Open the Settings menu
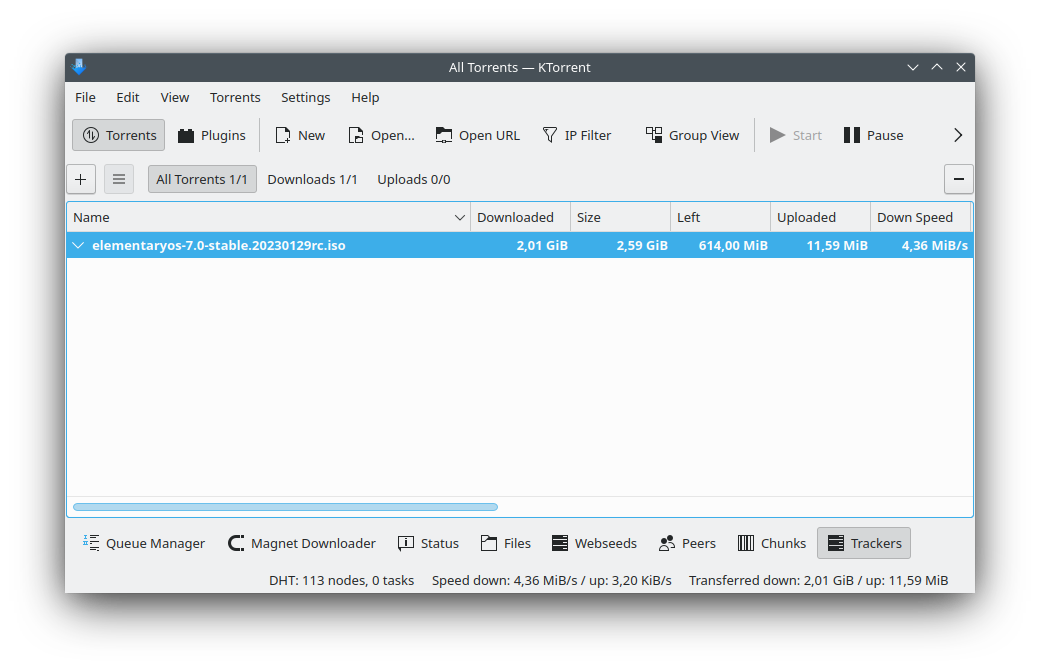 tap(305, 98)
